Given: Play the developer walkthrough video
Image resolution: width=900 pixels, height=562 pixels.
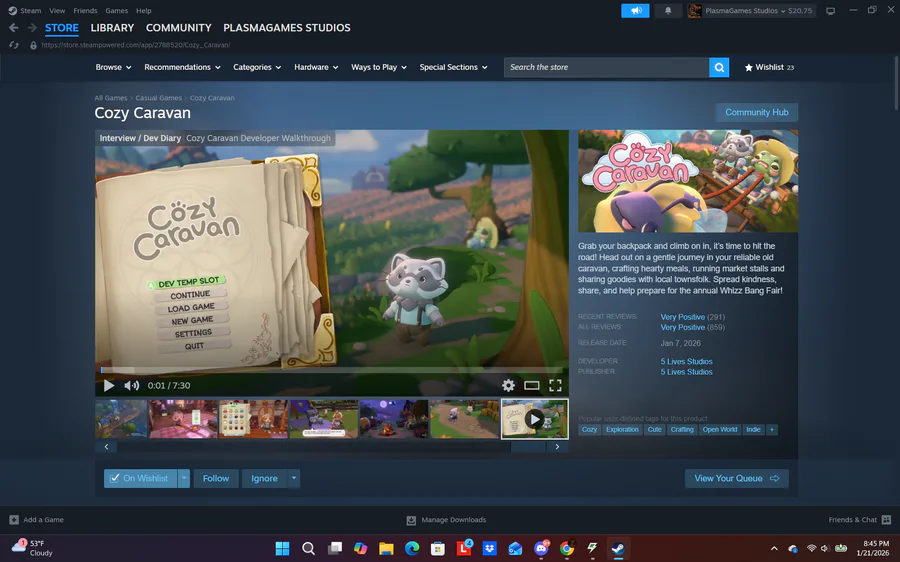Looking at the screenshot, I should click(108, 385).
